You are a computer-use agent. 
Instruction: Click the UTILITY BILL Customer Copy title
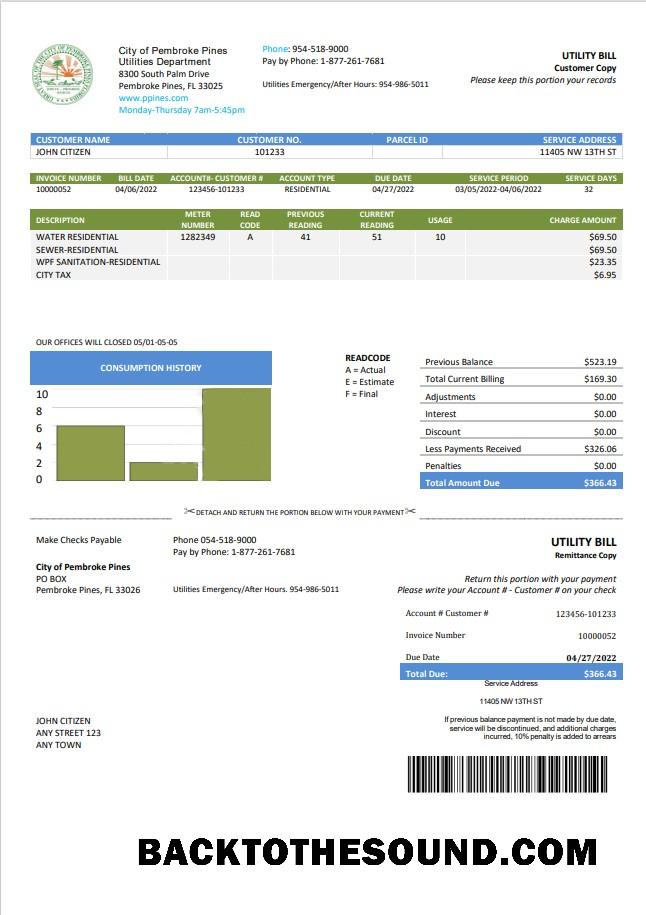(x=588, y=55)
